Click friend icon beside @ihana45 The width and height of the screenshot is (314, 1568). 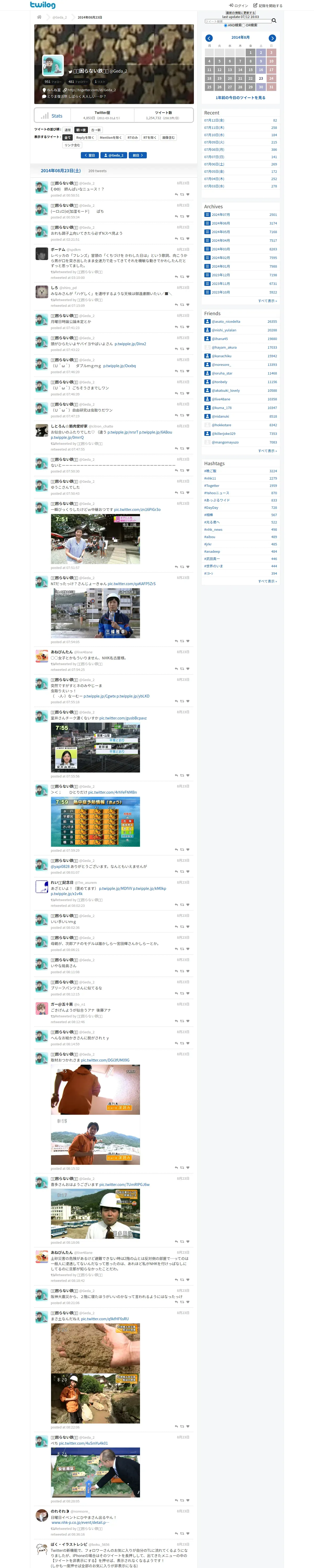pos(207,338)
